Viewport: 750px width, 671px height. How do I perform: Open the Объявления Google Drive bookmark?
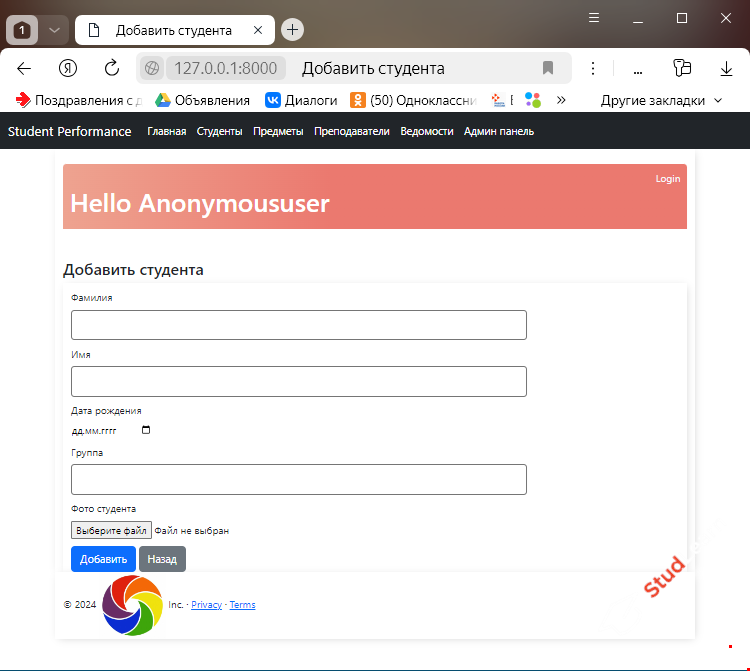[x=202, y=100]
